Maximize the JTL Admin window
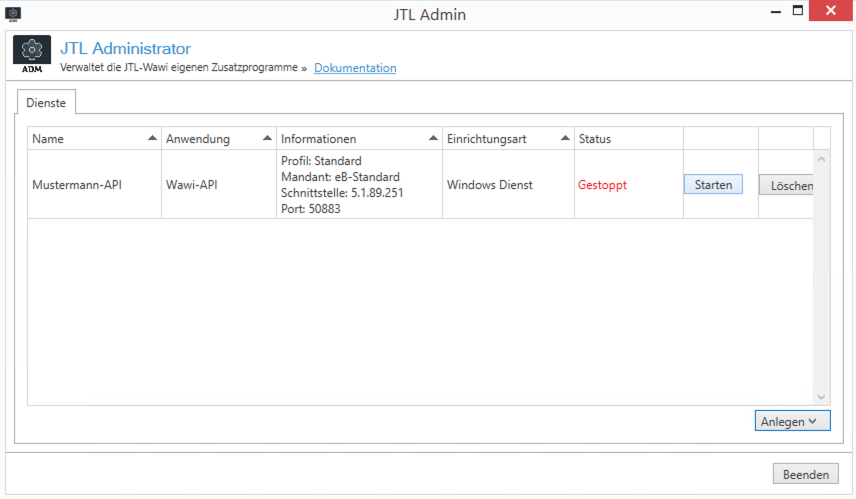This screenshot has height=499, width=856. click(798, 11)
